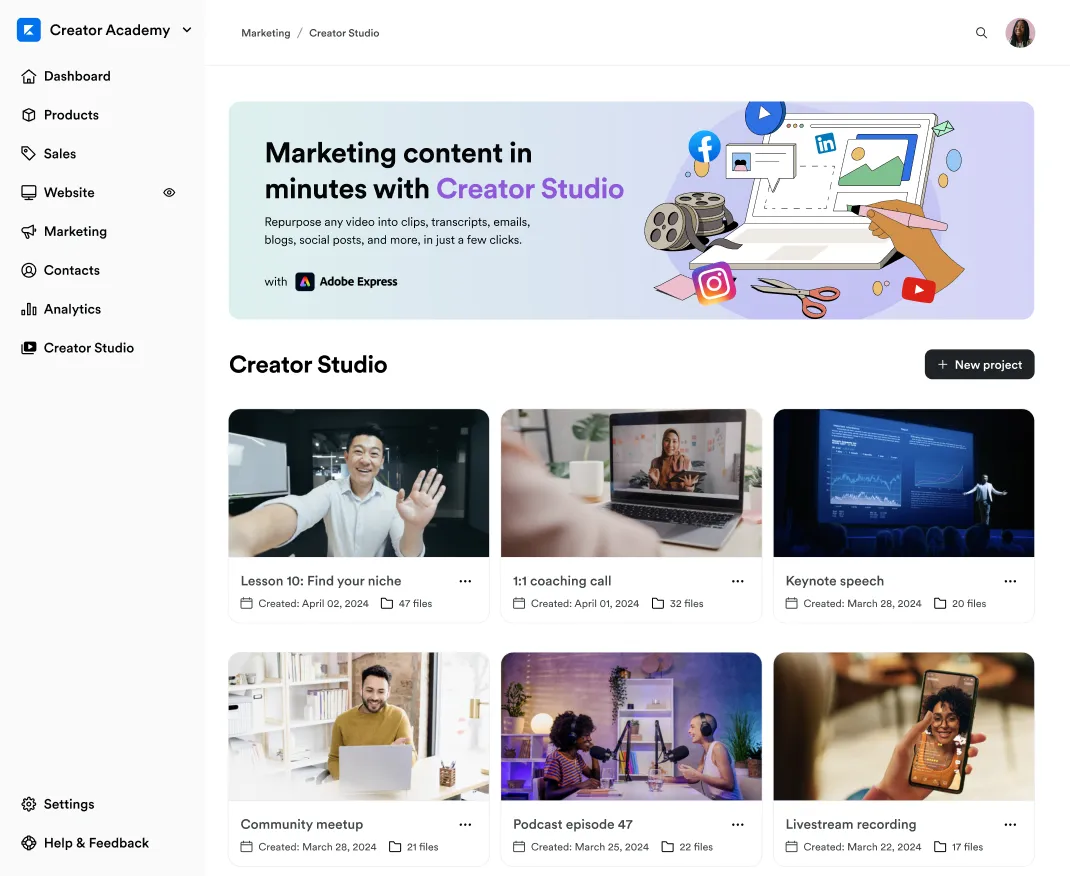Screen dimensions: 1070x876
Task: Open more options for Community meetup
Action: [465, 825]
